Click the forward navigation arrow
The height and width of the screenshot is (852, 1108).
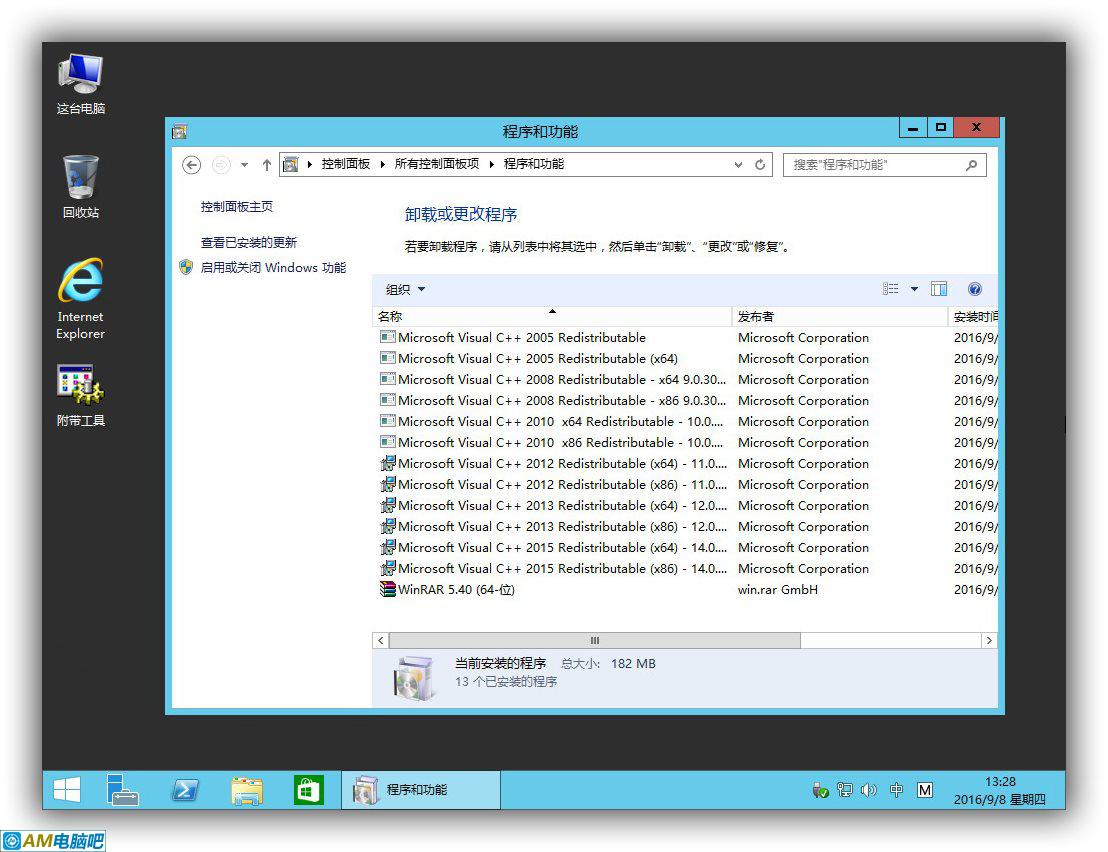(221, 165)
